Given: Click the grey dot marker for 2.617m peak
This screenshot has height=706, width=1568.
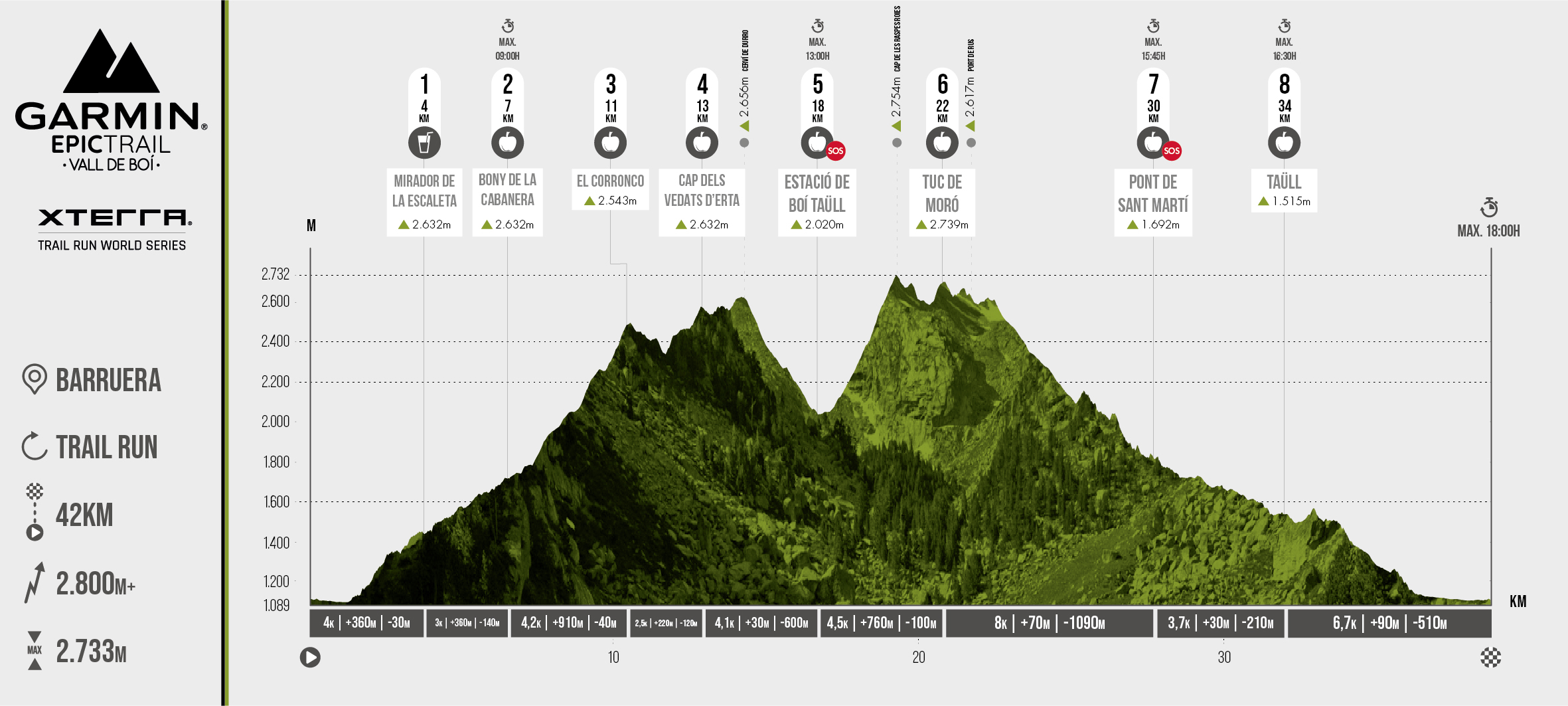Looking at the screenshot, I should [x=971, y=143].
